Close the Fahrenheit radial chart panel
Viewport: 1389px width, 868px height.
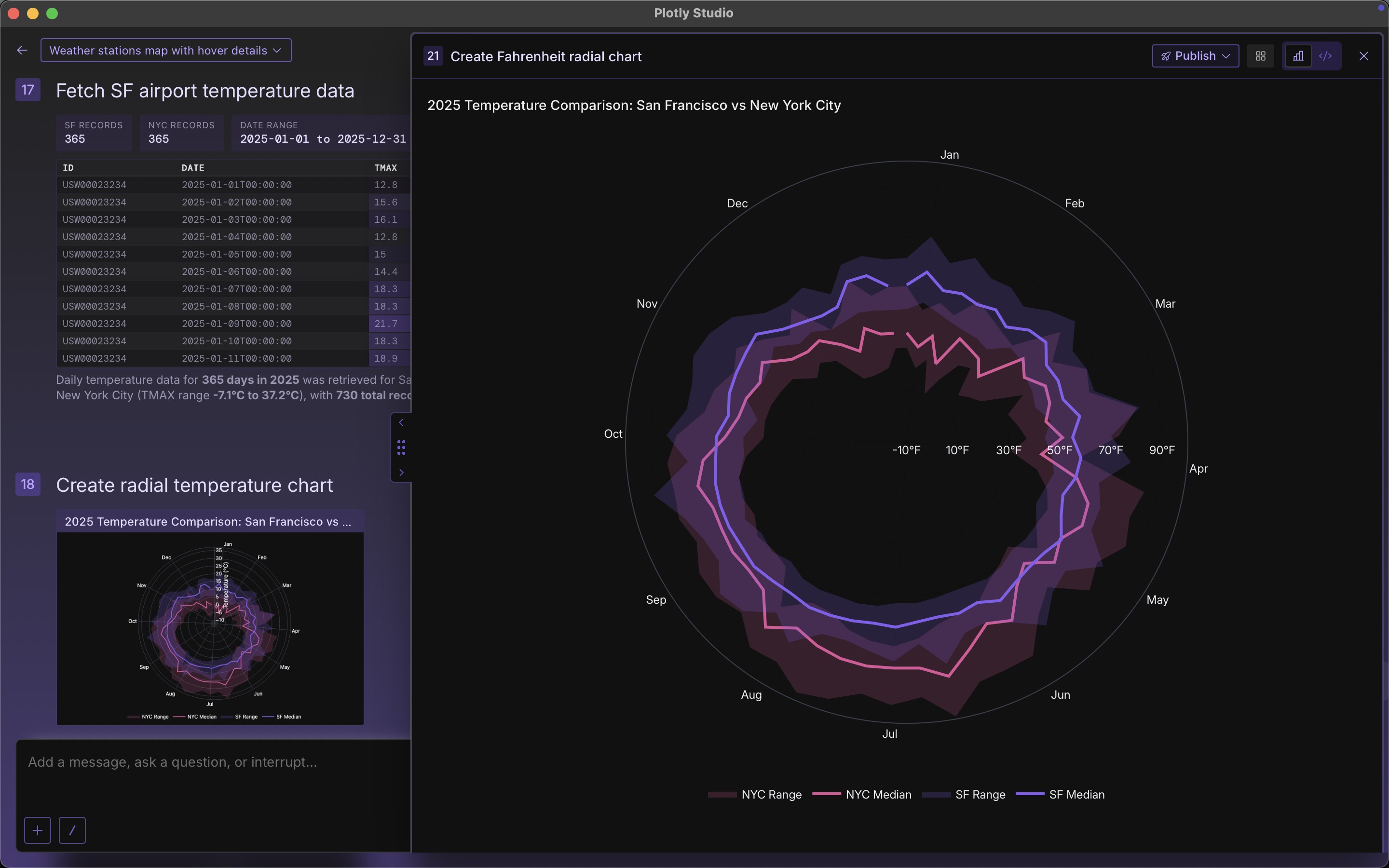tap(1364, 55)
